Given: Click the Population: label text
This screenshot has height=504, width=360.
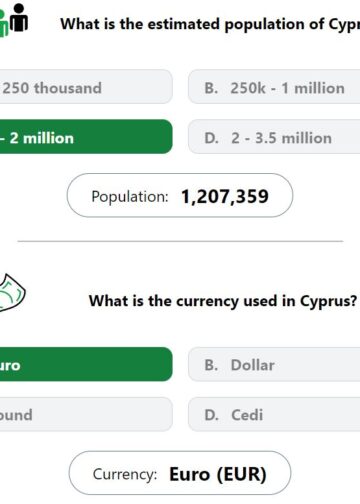Looking at the screenshot, I should pos(130,196).
